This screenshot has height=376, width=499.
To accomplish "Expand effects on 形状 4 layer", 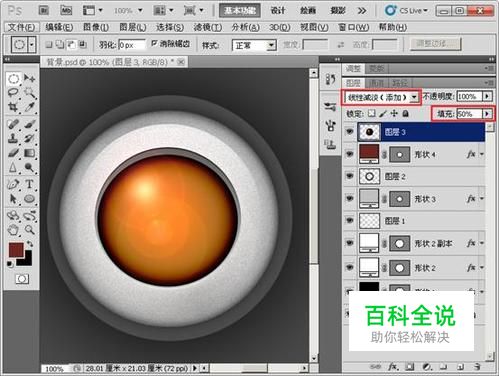I will point(482,154).
